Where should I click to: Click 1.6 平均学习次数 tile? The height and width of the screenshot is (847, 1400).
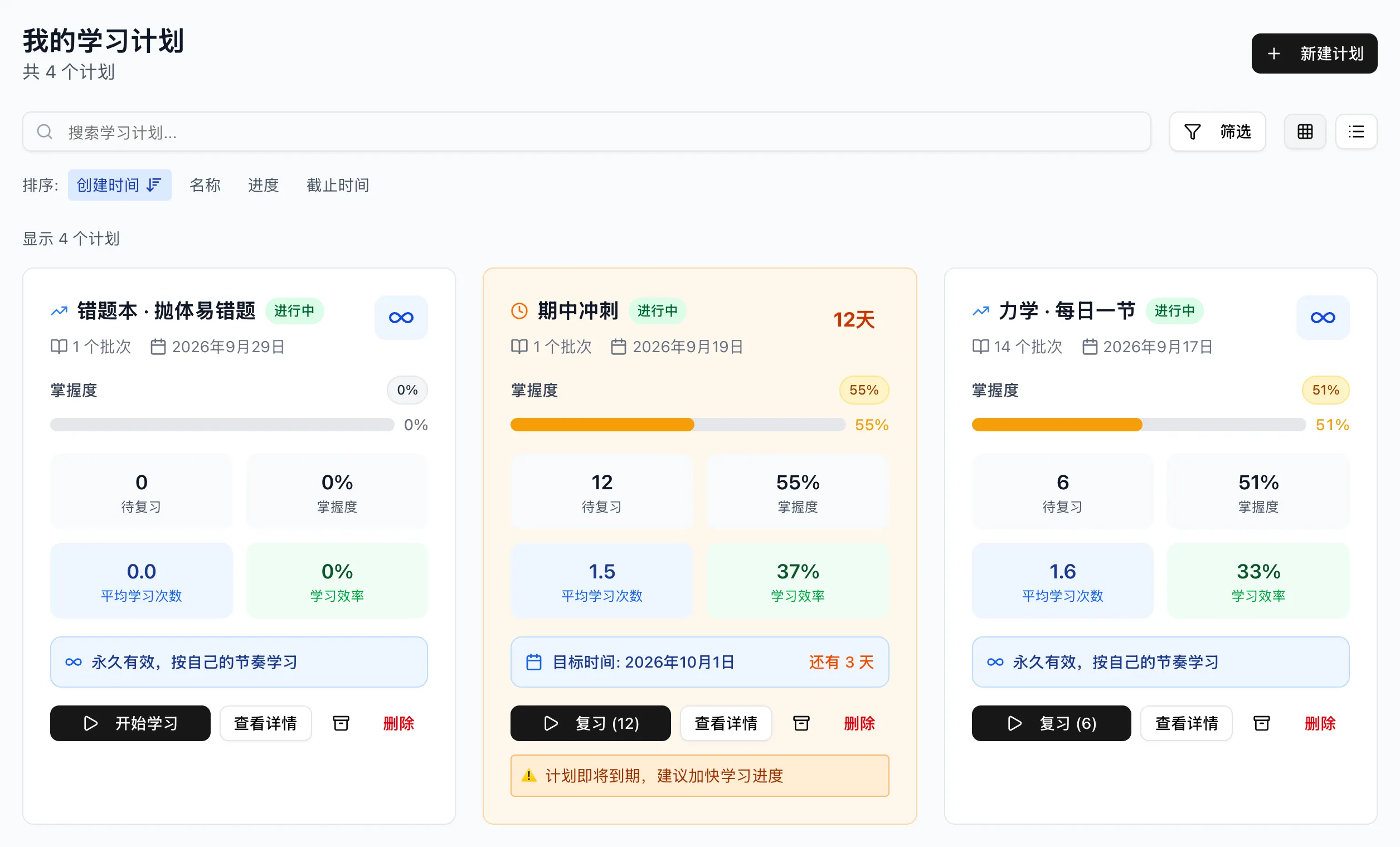coord(1062,580)
